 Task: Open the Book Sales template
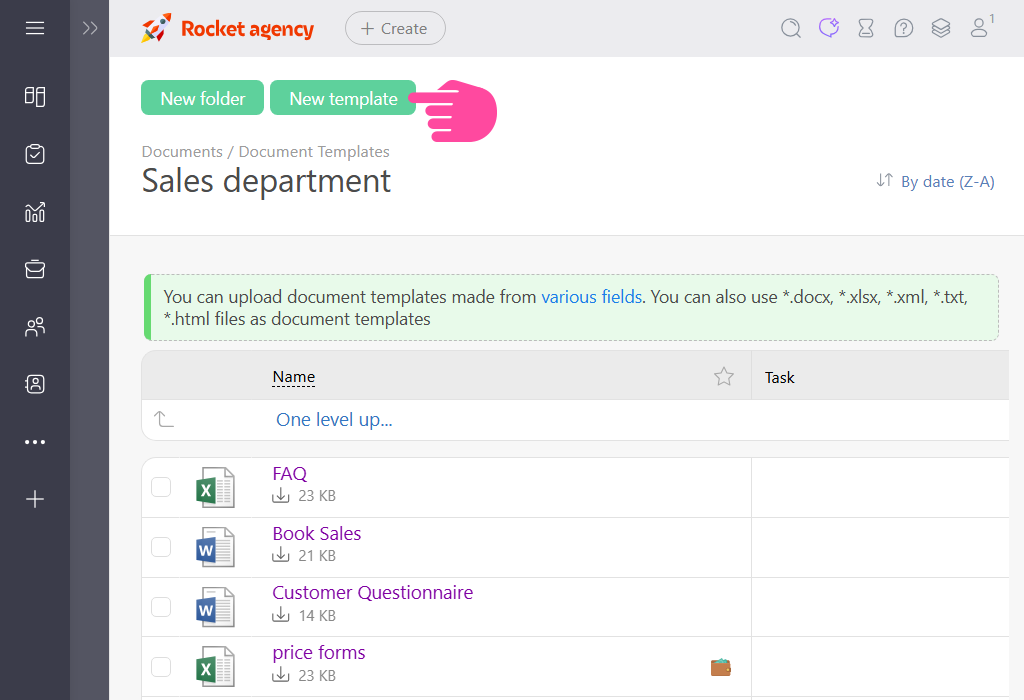(317, 533)
